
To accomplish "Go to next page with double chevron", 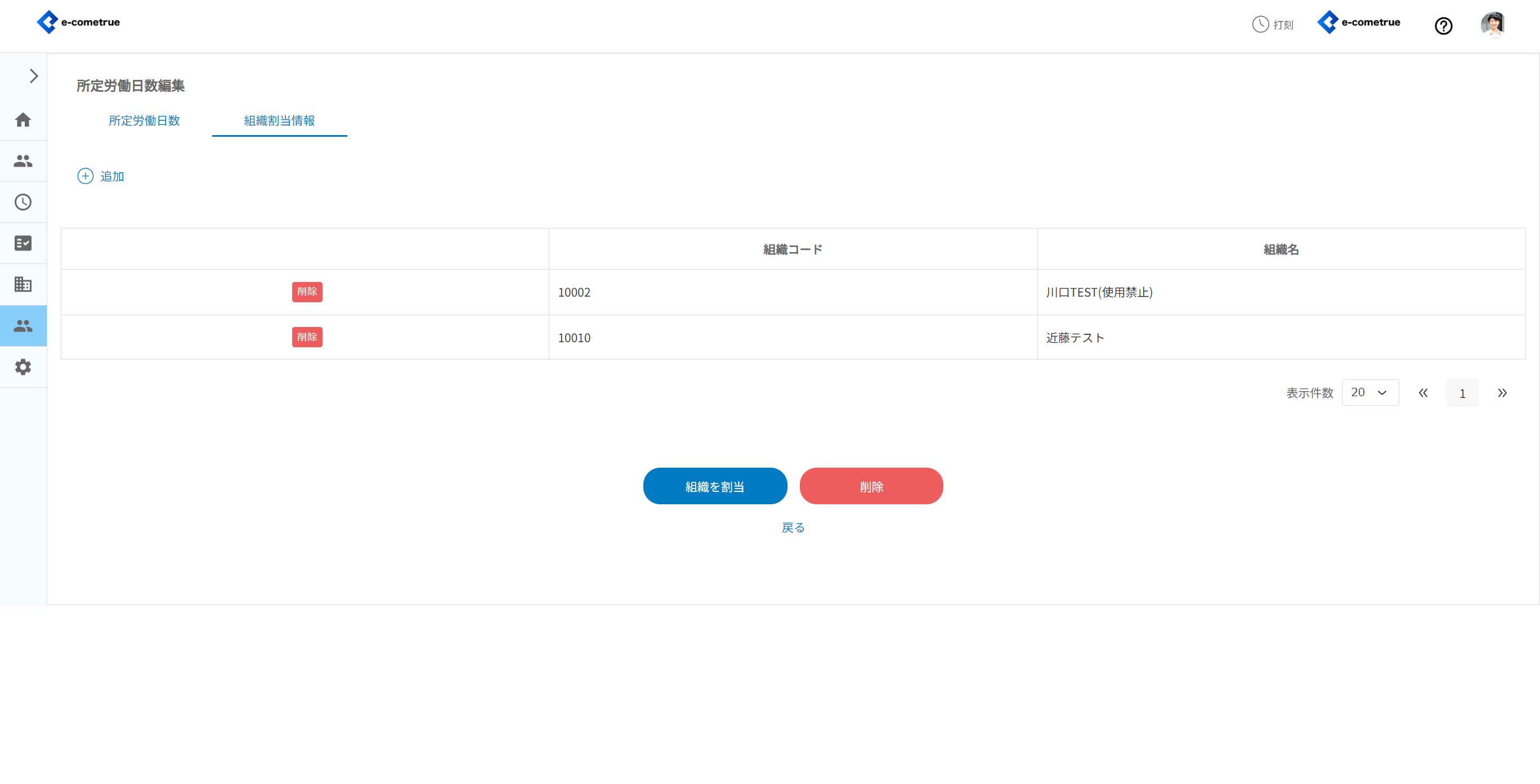I will [1502, 393].
